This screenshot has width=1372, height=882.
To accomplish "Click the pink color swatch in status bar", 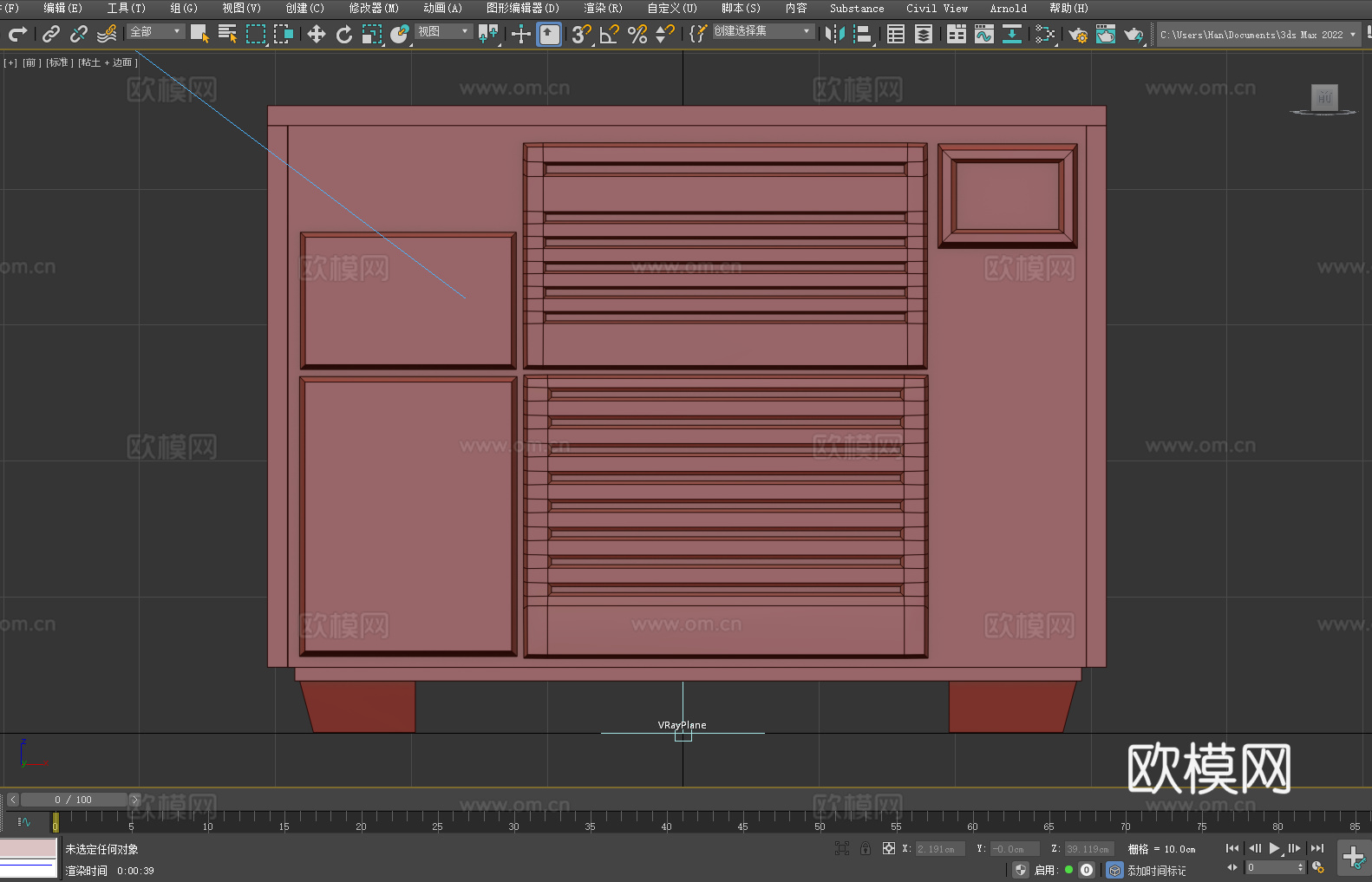I will point(29,848).
